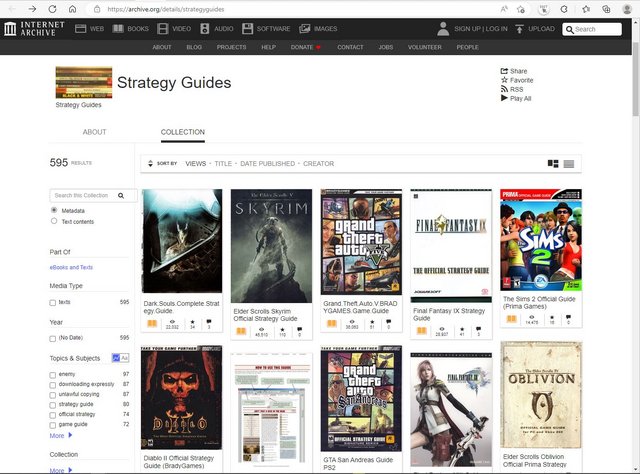Click the collection search magnifier icon
The image size is (640, 474).
pos(121,196)
